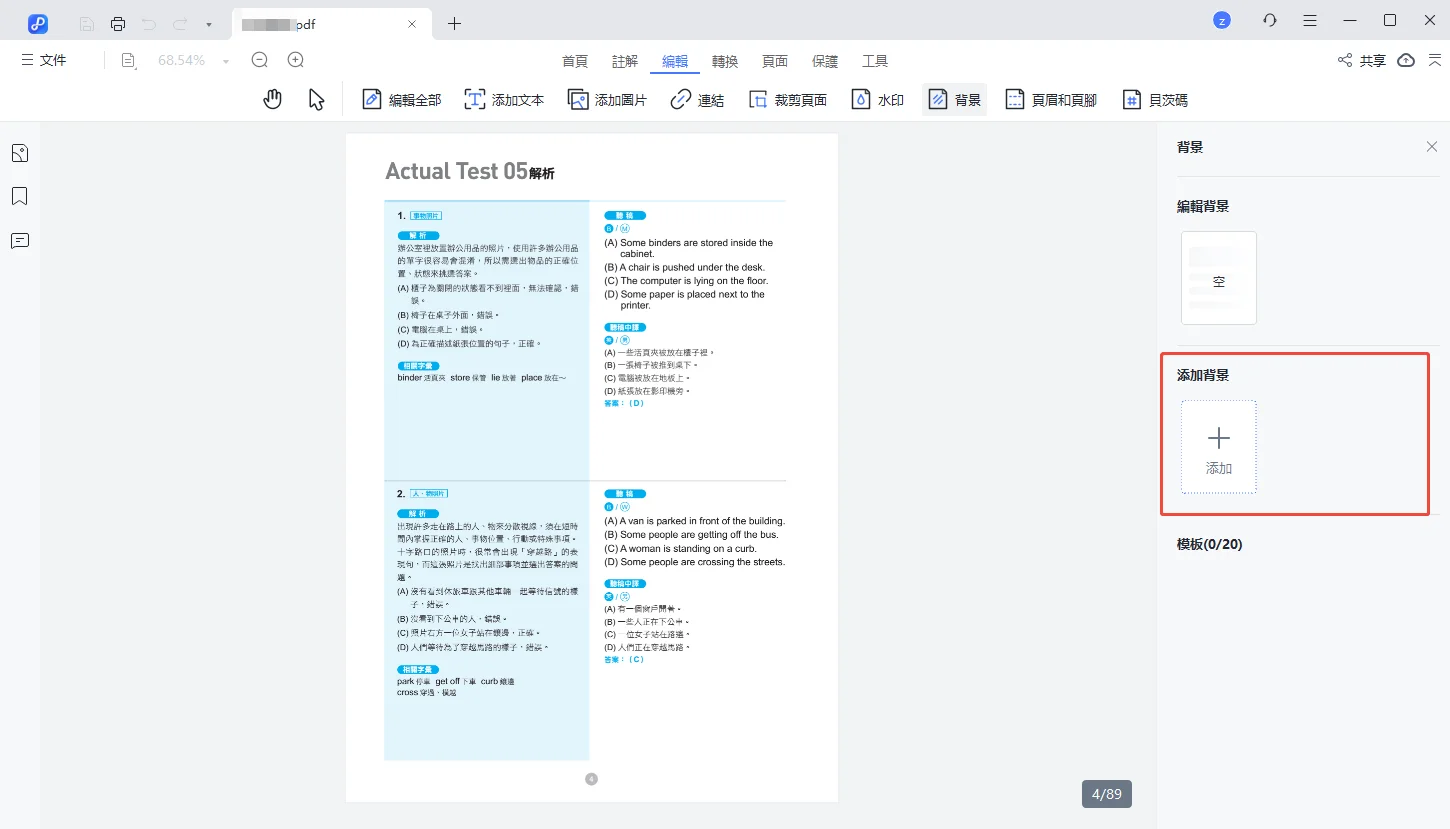
Task: Select the Hand pan tool
Action: pos(272,99)
